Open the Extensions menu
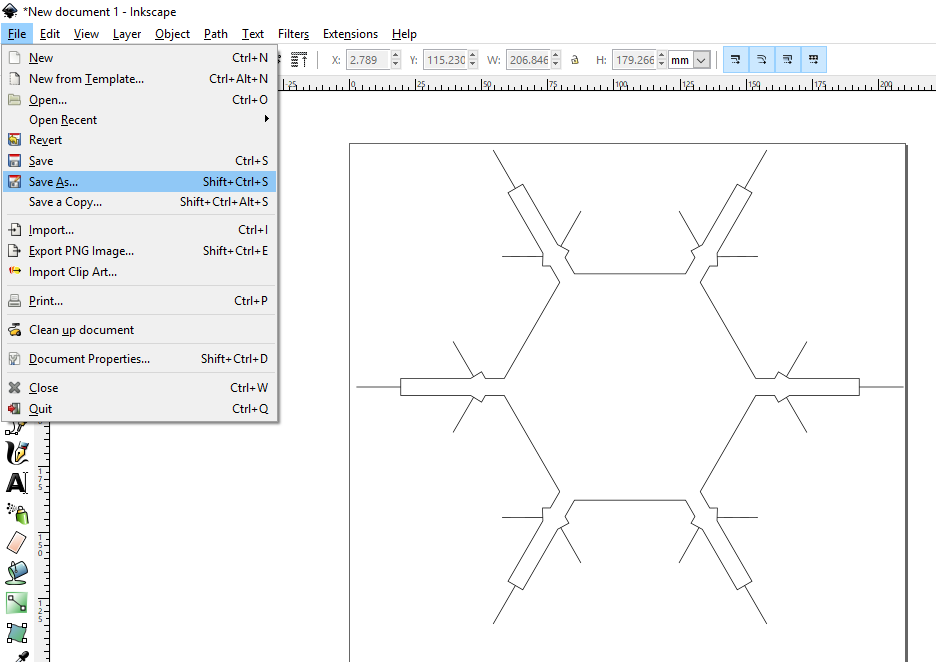The height and width of the screenshot is (662, 936). tap(350, 33)
